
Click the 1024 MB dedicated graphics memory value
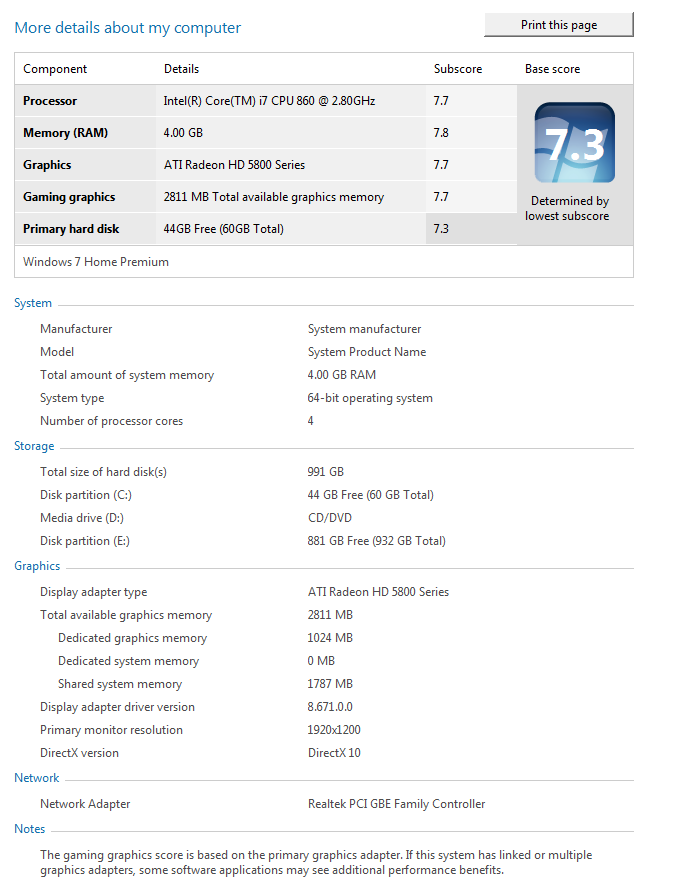(x=330, y=638)
